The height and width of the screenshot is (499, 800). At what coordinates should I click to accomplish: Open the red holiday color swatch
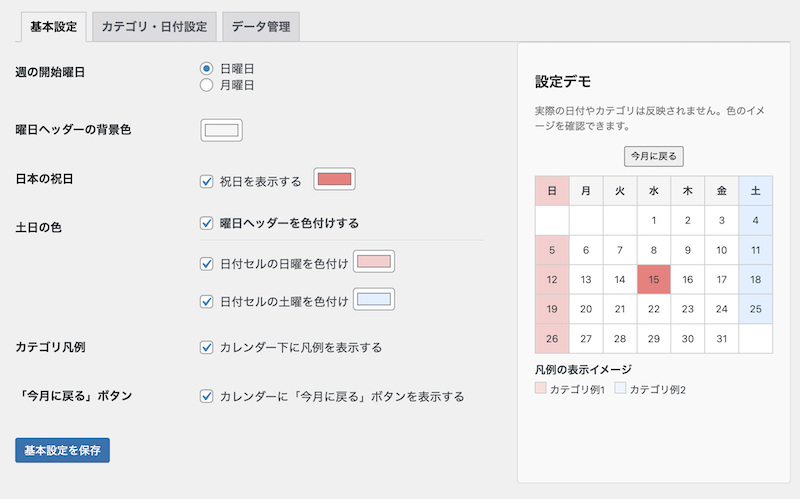click(x=335, y=180)
